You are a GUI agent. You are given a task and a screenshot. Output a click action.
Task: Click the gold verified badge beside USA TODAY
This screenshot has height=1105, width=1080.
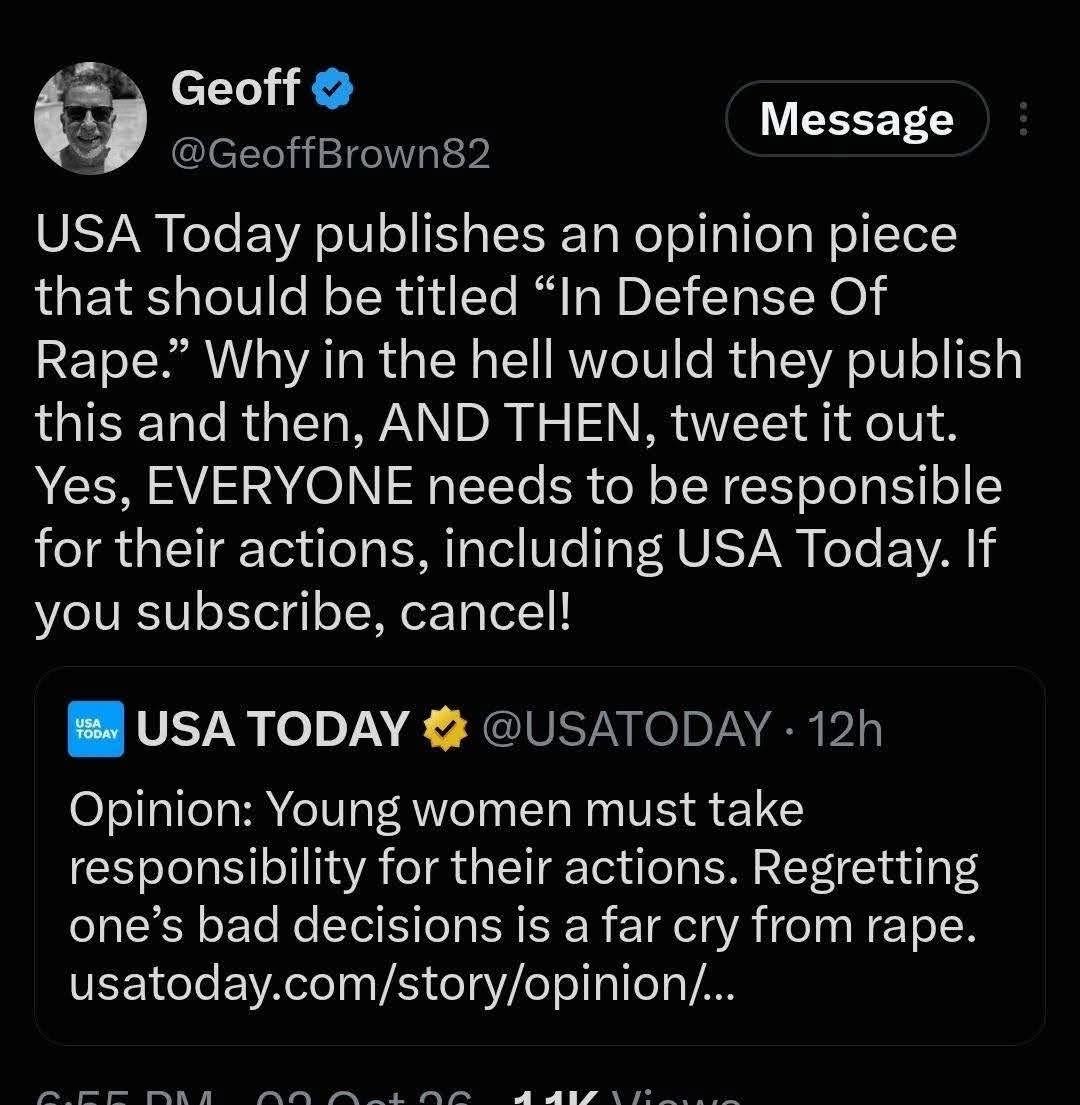click(445, 729)
